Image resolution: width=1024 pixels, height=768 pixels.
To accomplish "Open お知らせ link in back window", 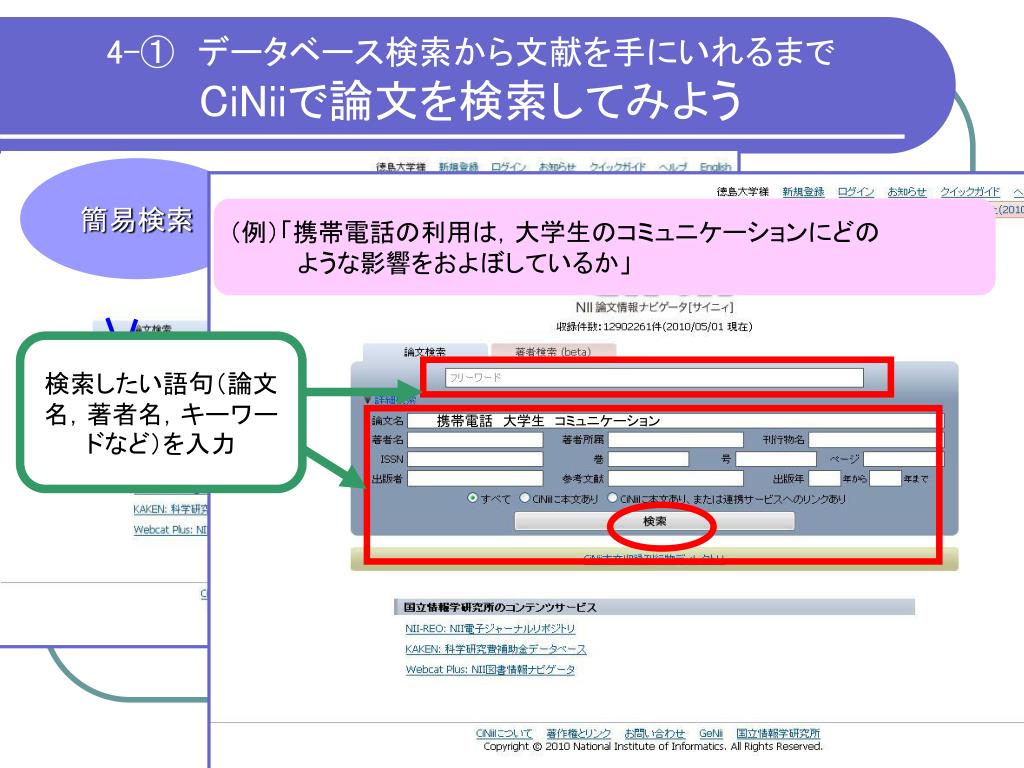I will 557,167.
